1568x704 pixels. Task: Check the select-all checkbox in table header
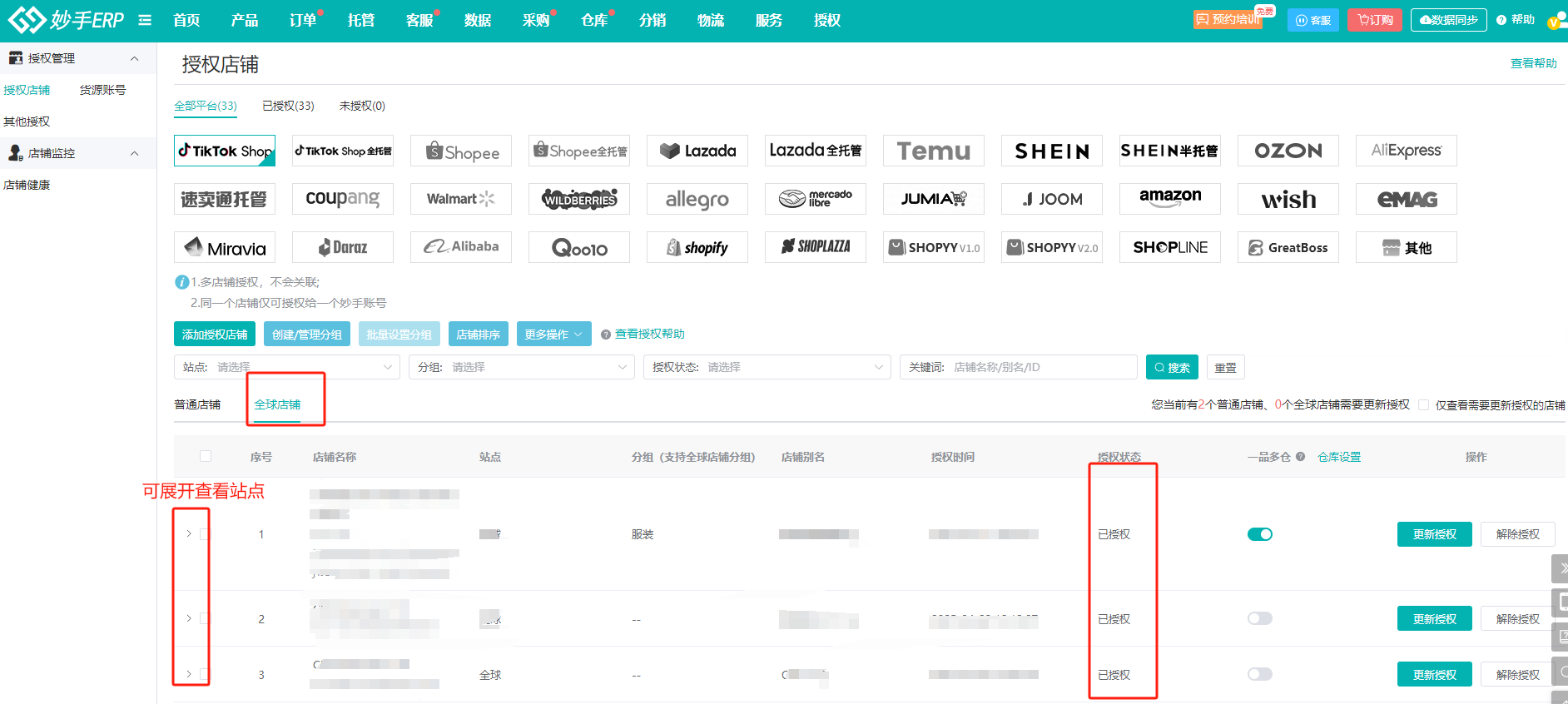206,456
